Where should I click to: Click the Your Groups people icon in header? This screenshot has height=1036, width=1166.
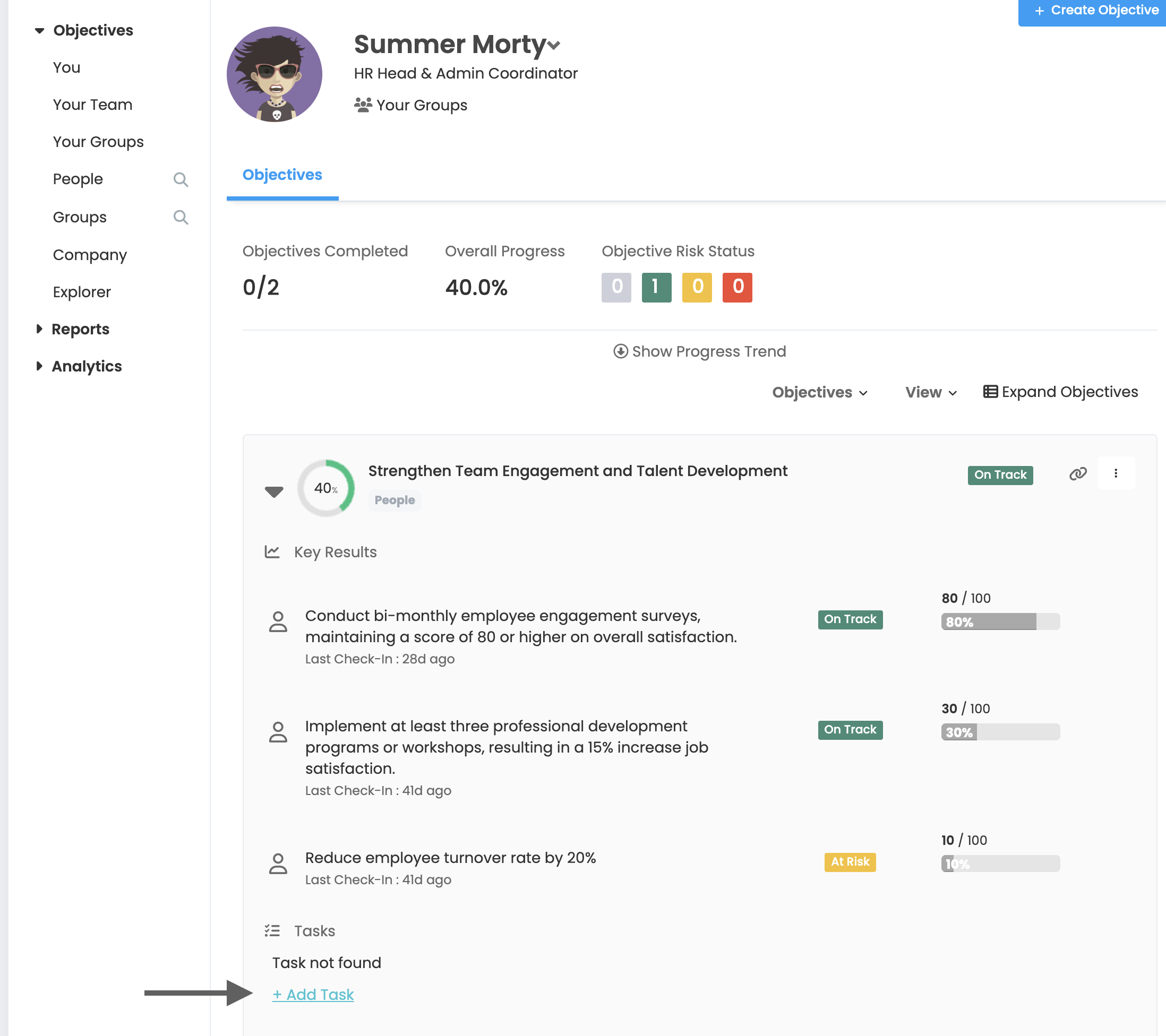click(363, 105)
